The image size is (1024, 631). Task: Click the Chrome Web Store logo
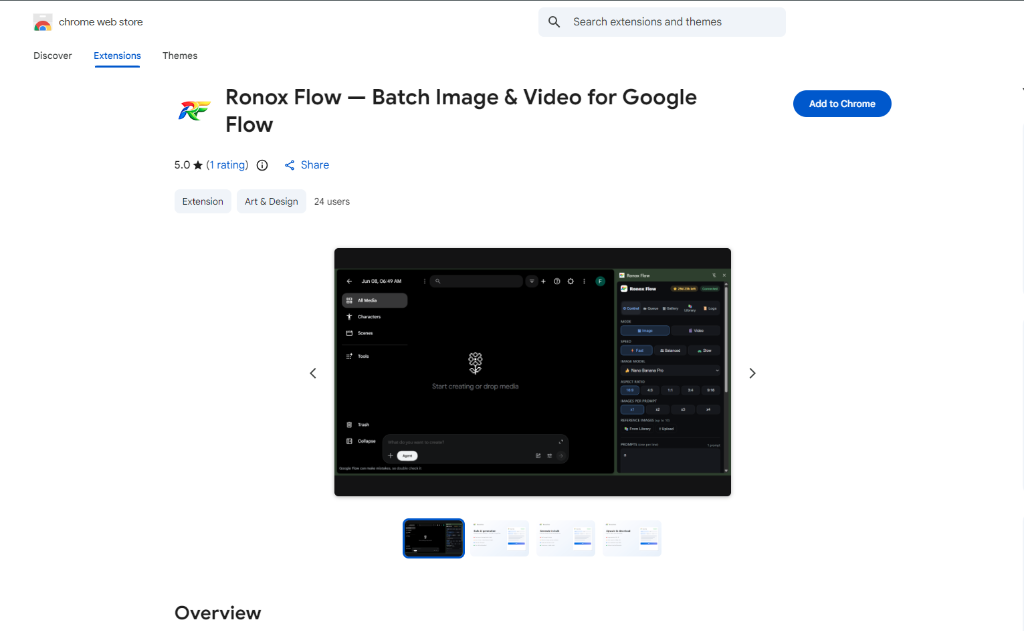42,22
